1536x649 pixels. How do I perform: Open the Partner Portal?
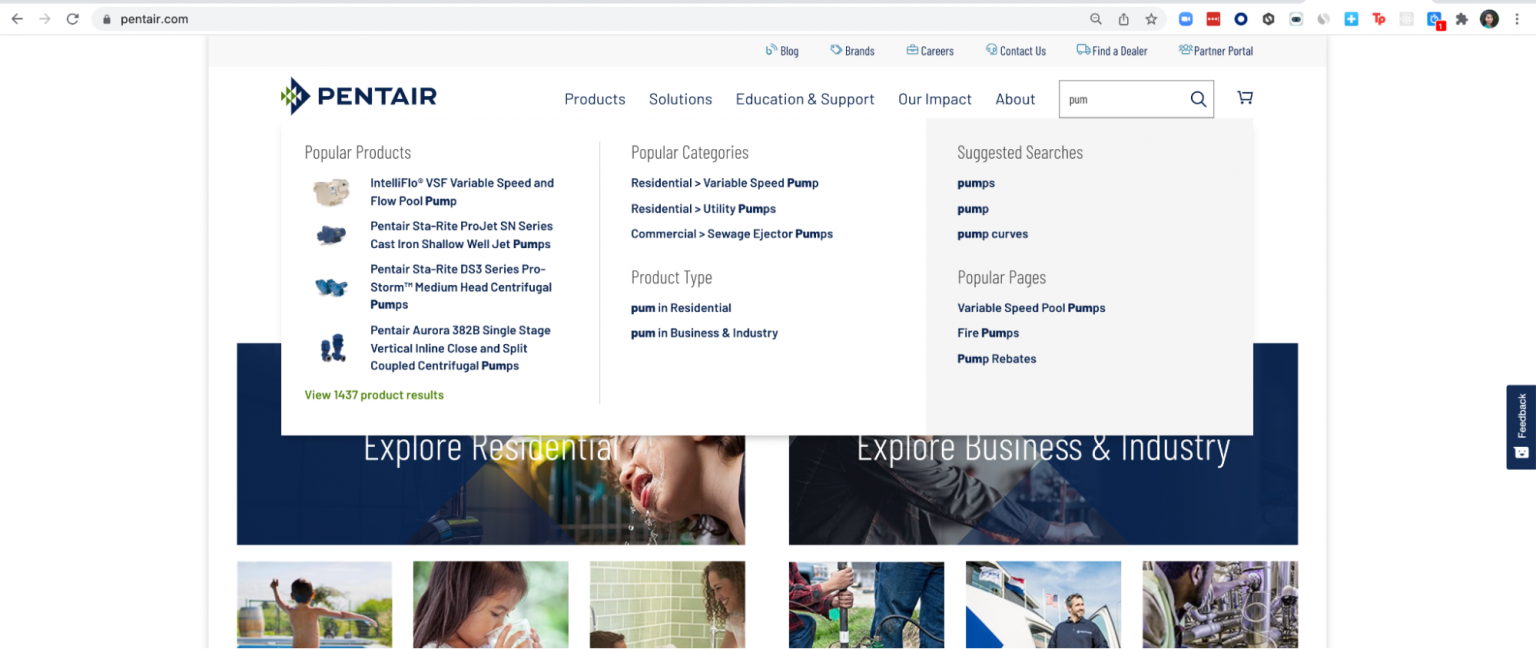pos(1216,51)
